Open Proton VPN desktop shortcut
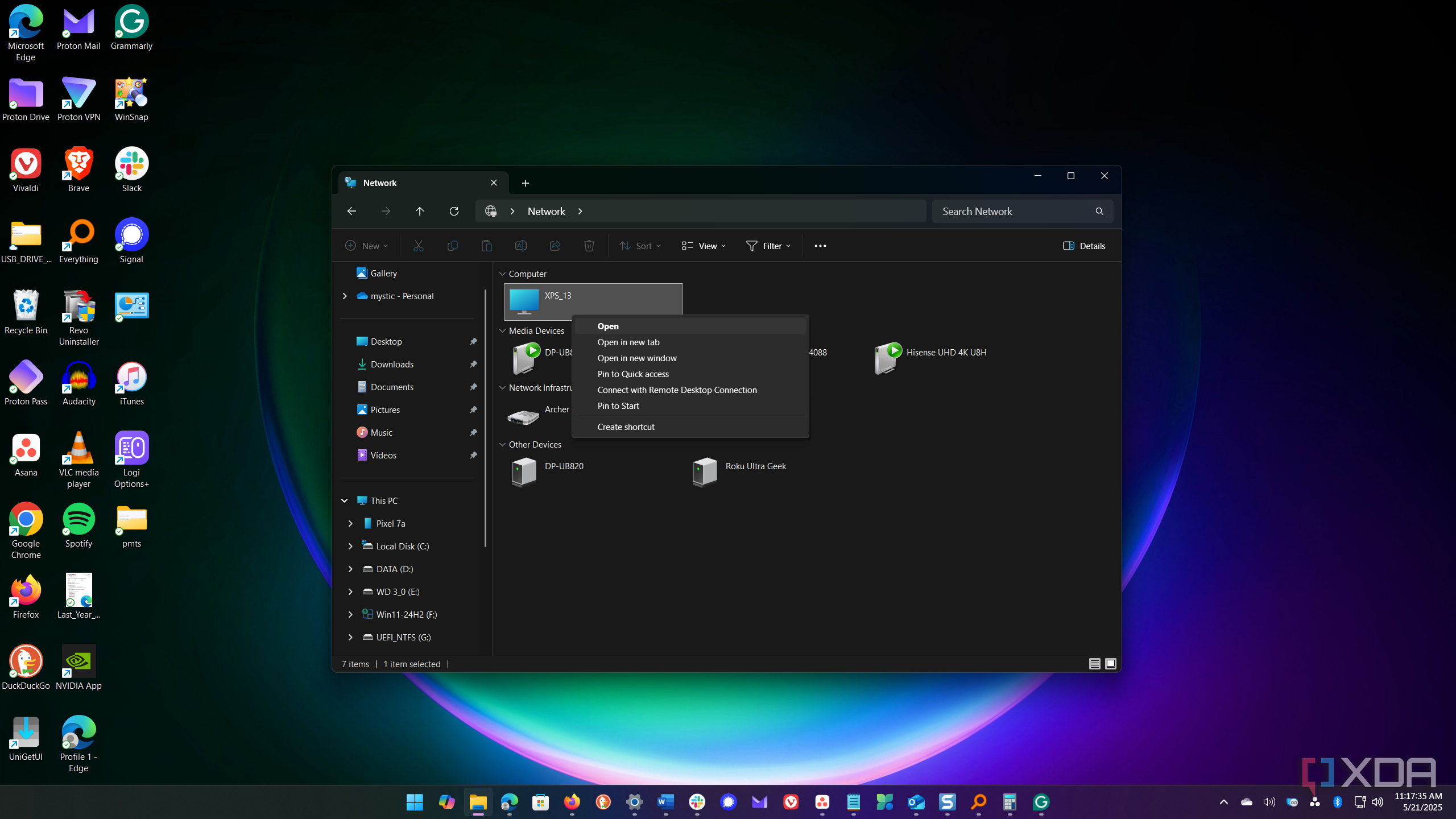The width and height of the screenshot is (1456, 819). pyautogui.click(x=78, y=100)
